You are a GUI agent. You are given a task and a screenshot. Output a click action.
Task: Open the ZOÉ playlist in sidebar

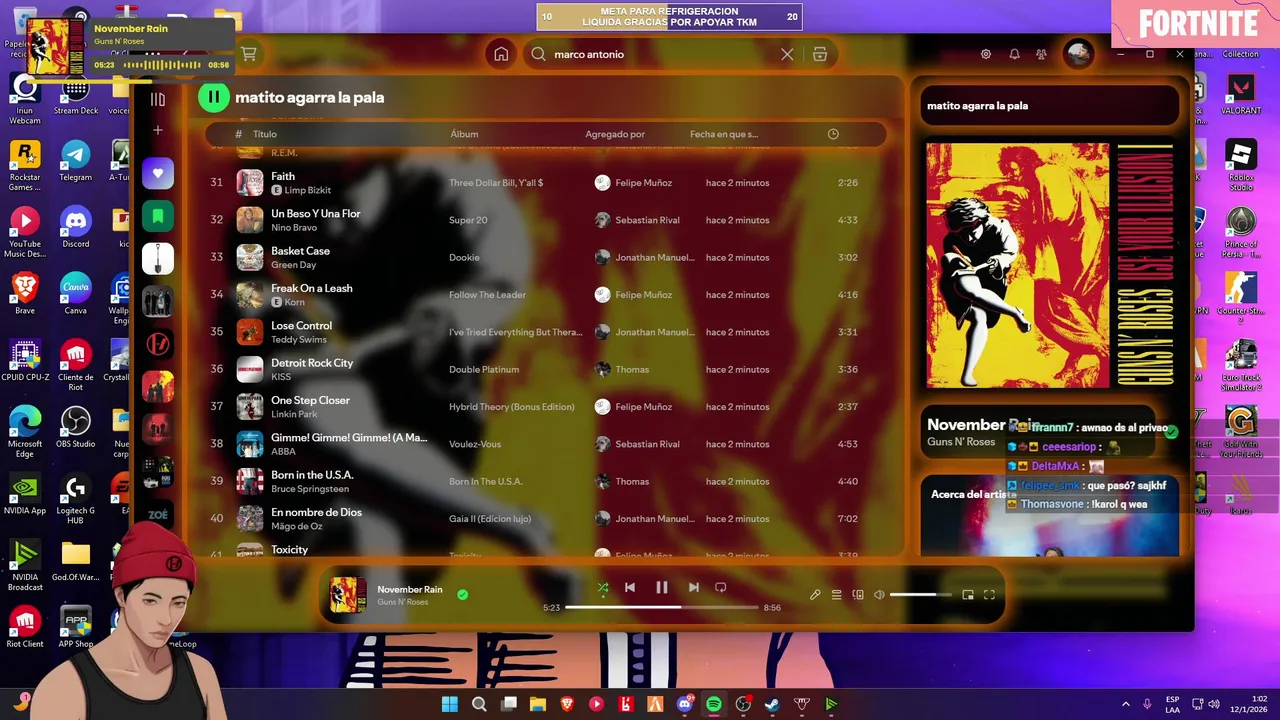[157, 515]
